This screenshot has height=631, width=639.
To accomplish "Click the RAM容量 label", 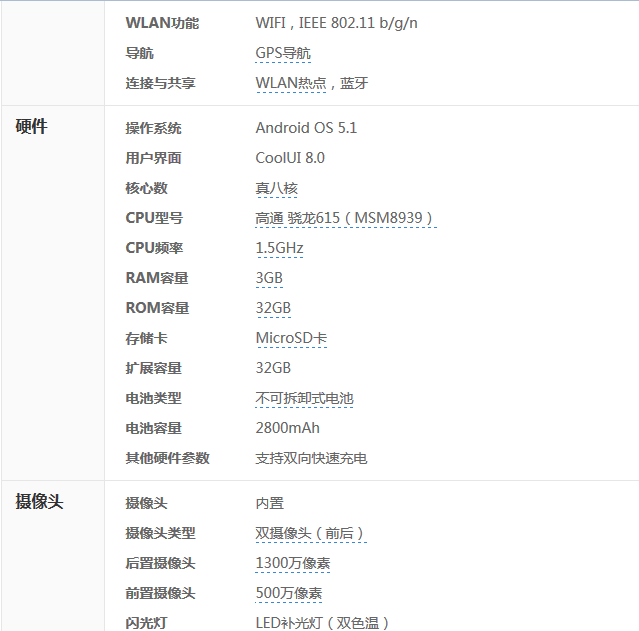I will coord(157,278).
